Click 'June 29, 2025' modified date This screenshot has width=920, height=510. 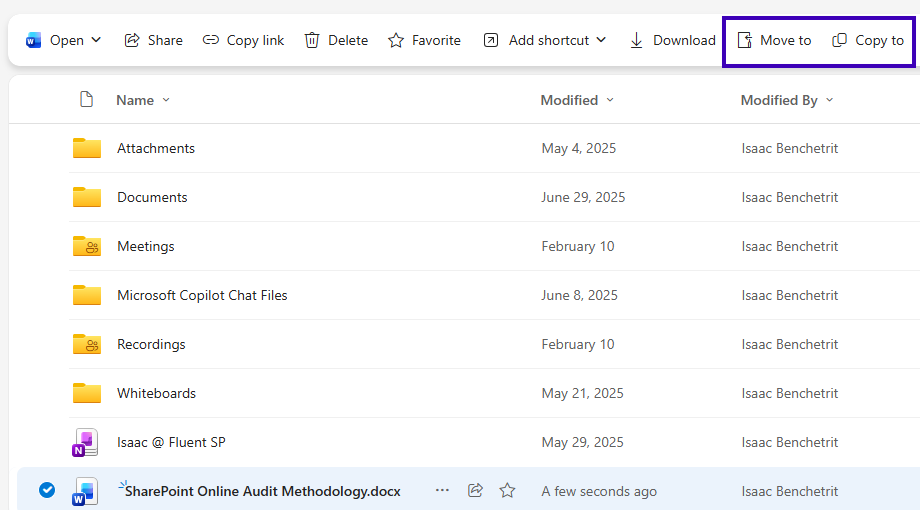tap(583, 197)
